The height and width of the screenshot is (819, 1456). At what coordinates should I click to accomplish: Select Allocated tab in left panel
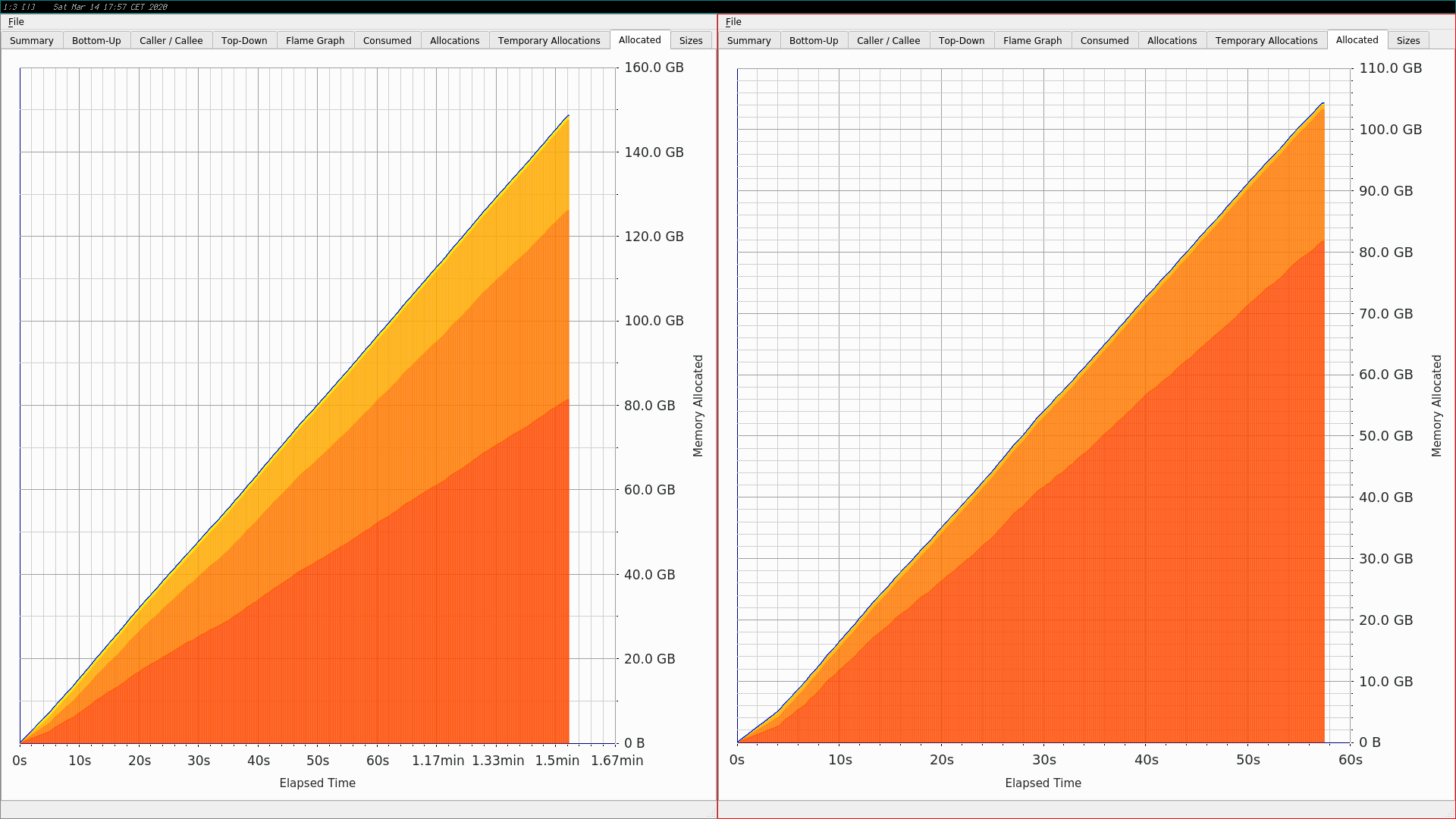click(x=638, y=40)
